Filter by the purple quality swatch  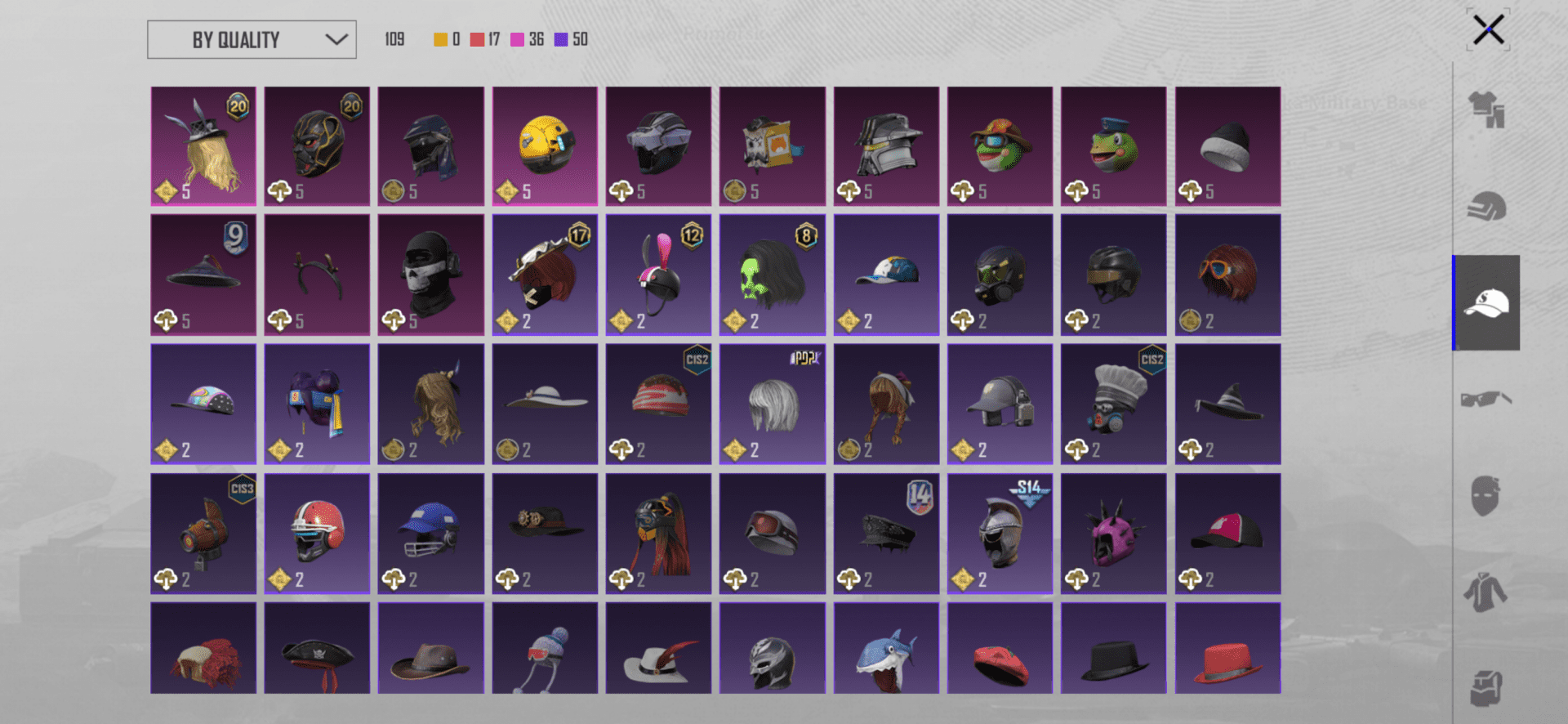coord(561,39)
